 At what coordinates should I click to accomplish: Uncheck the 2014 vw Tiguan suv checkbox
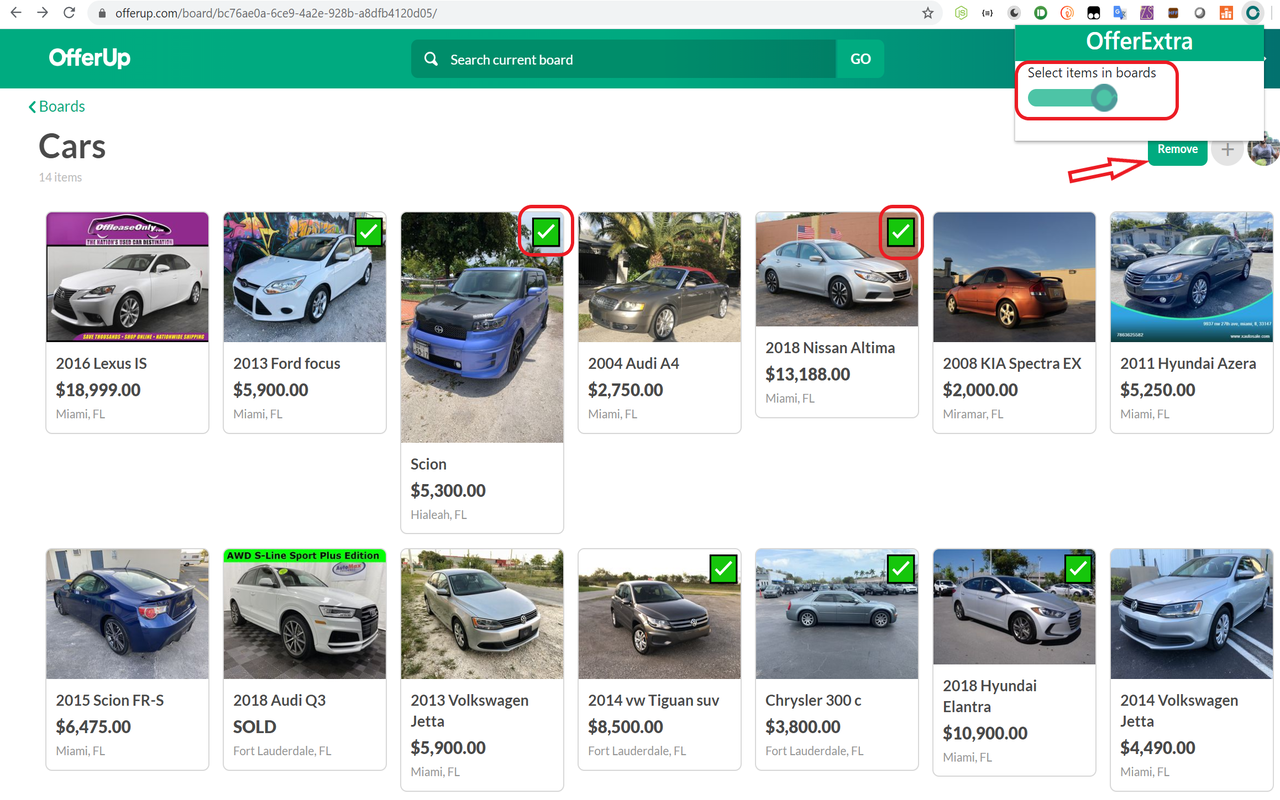[x=723, y=569]
